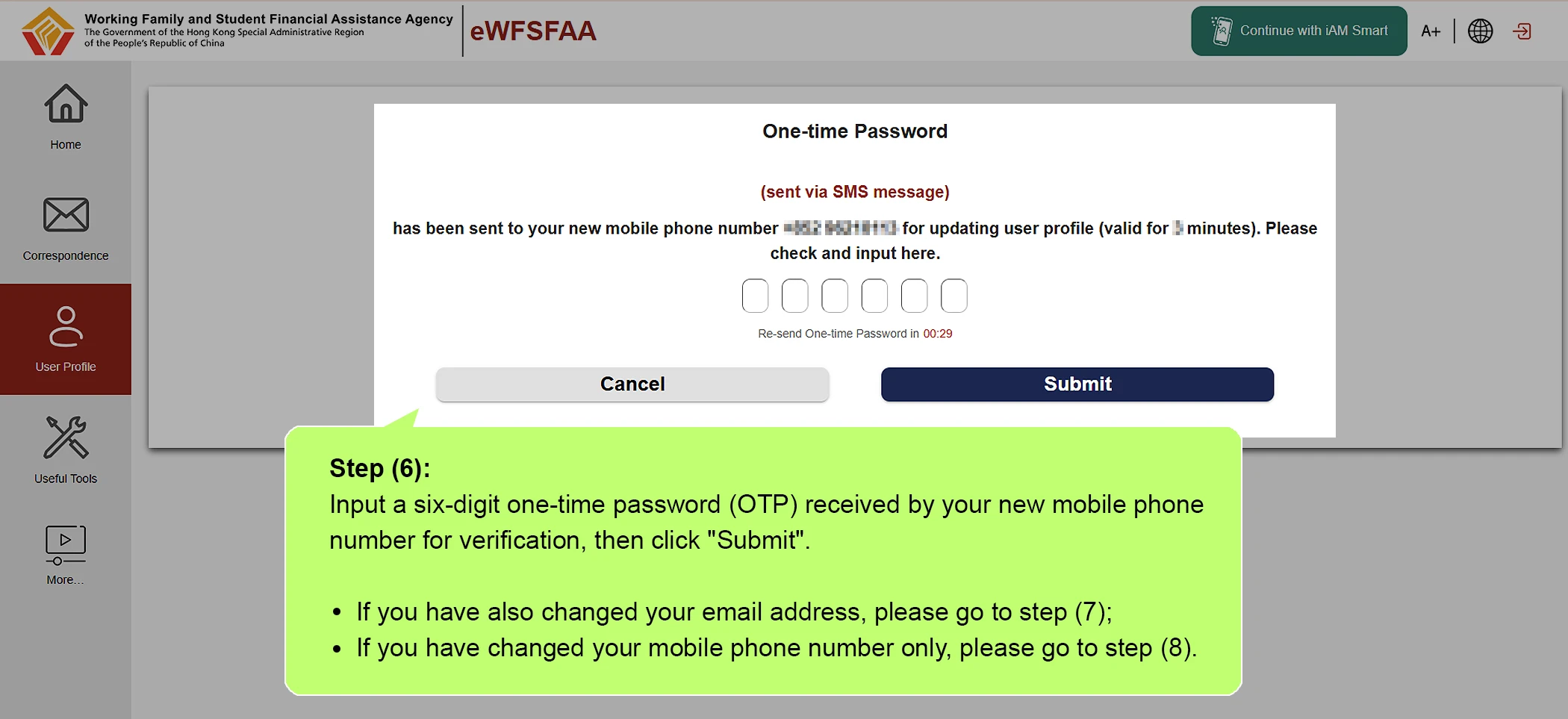Click the Cancel button
The height and width of the screenshot is (719, 1568).
pyautogui.click(x=632, y=384)
